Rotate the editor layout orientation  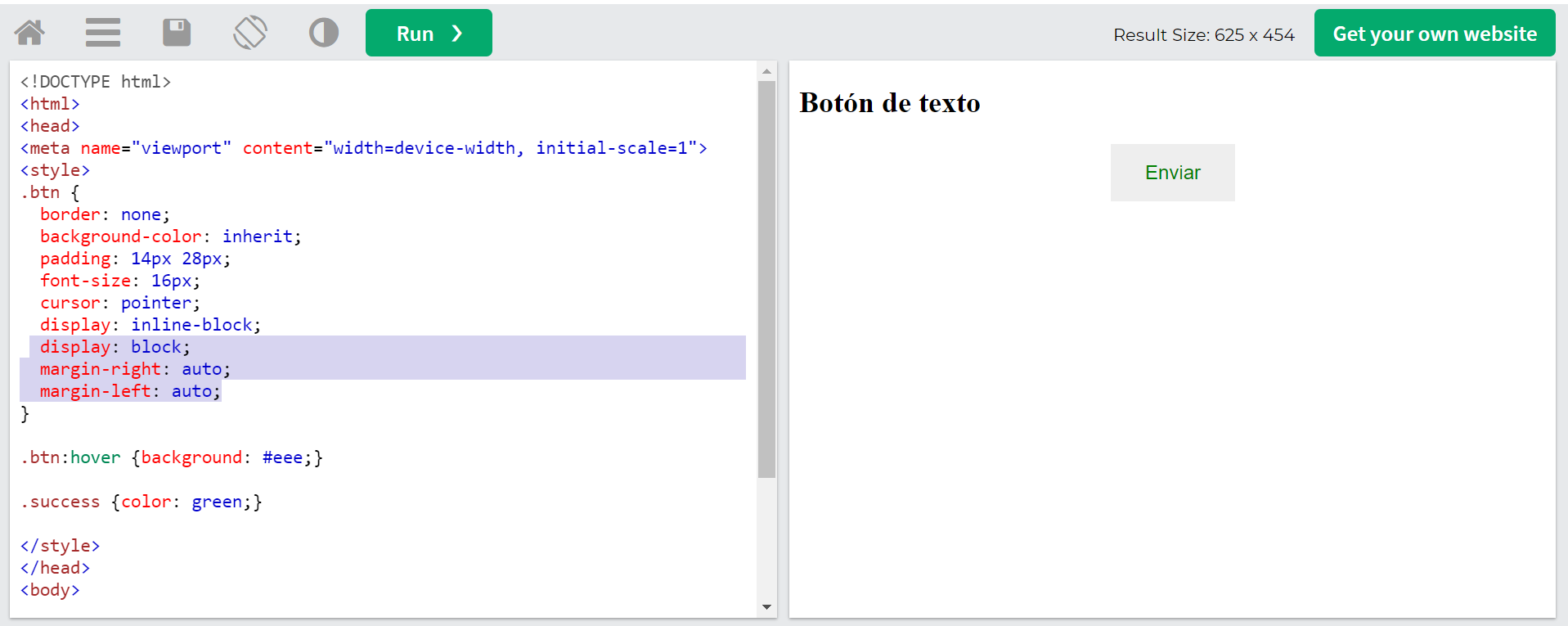coord(250,33)
